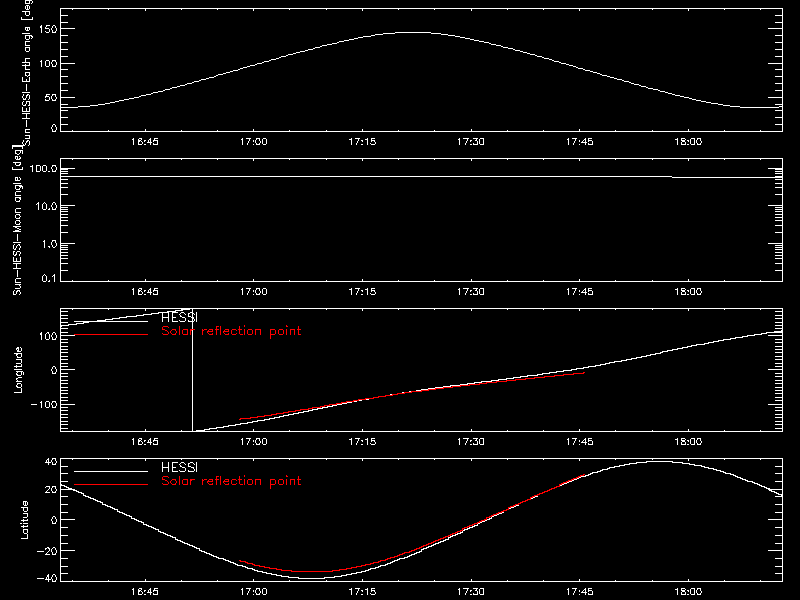Click 17:30 under the Moon angle plot
This screenshot has height=600, width=800.
(x=471, y=292)
